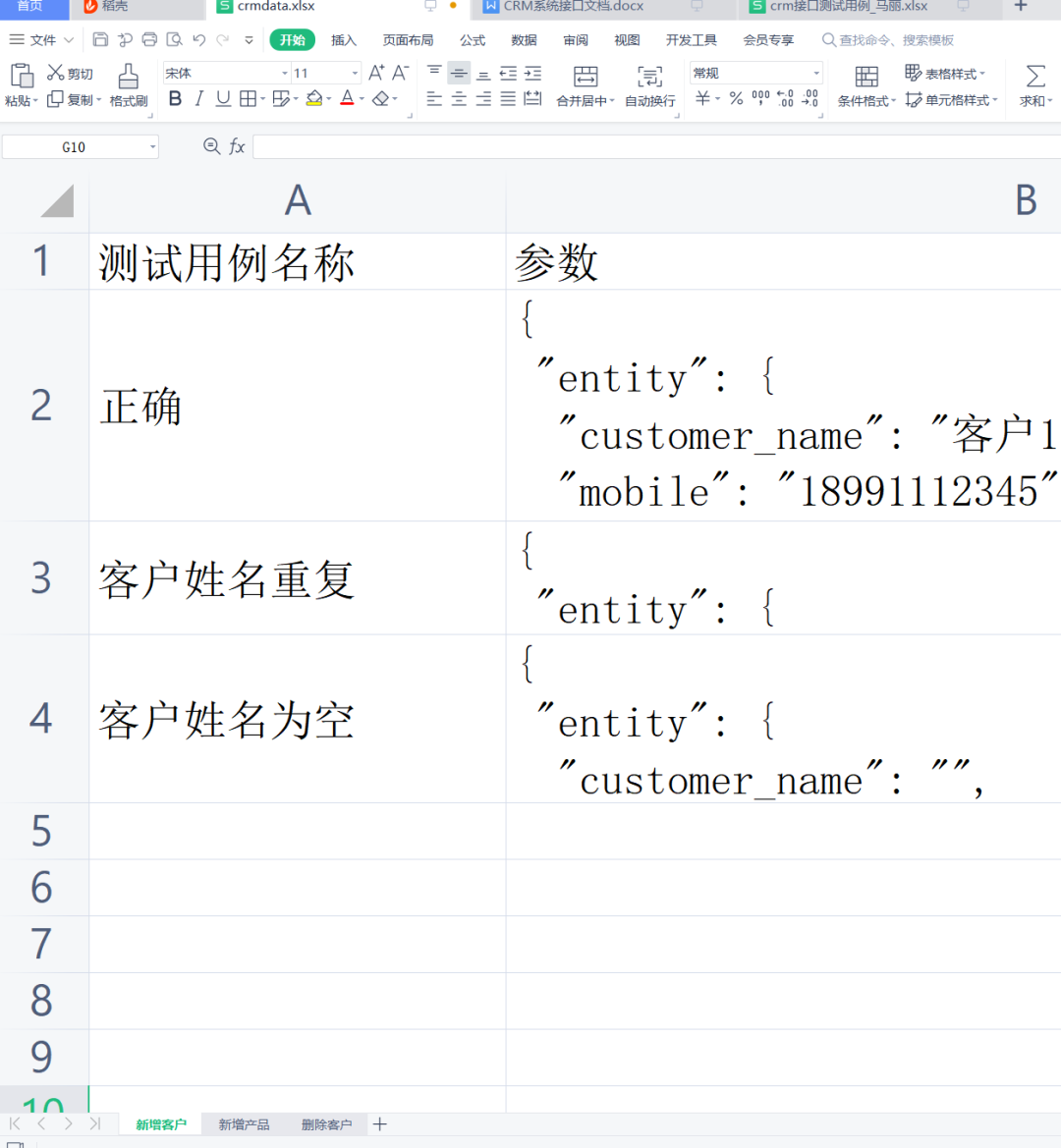
Task: Open the font size 11 dropdown
Action: [355, 74]
